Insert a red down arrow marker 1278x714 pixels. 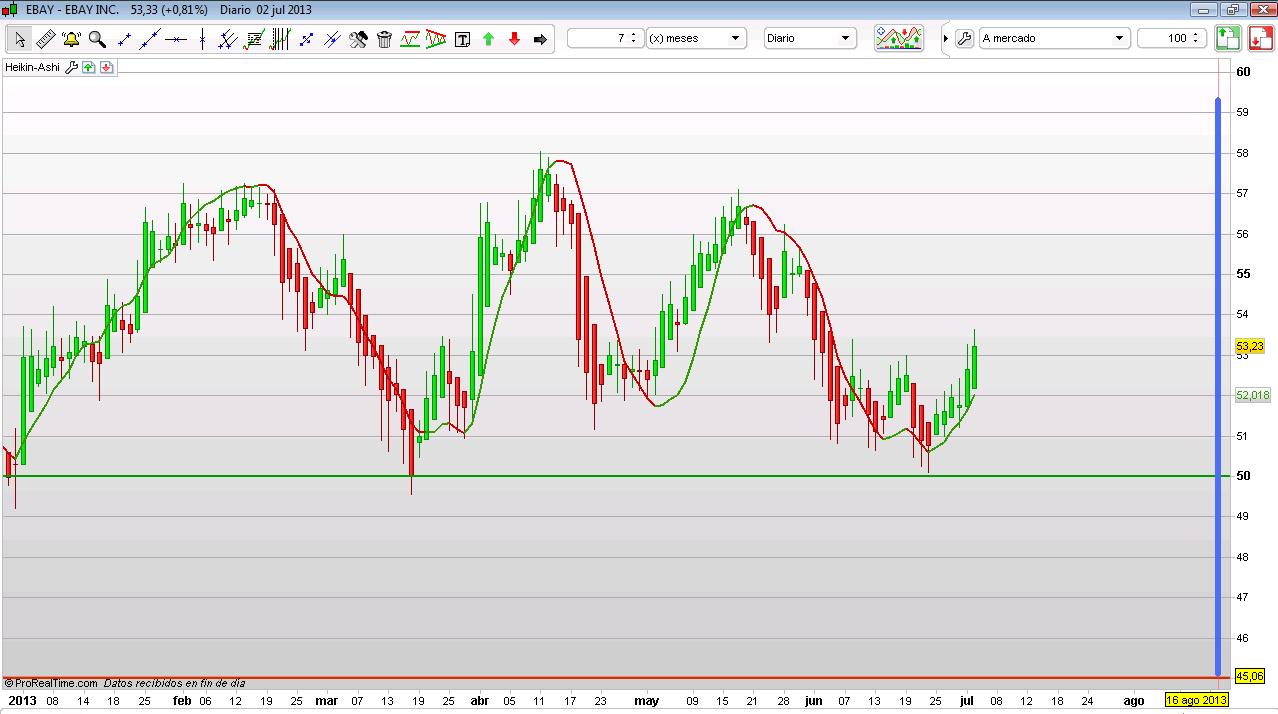pos(514,39)
